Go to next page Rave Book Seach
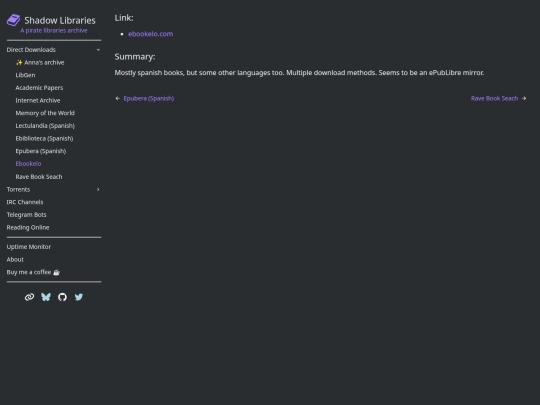Screen dimensions: 540x405 pyautogui.click(x=494, y=98)
